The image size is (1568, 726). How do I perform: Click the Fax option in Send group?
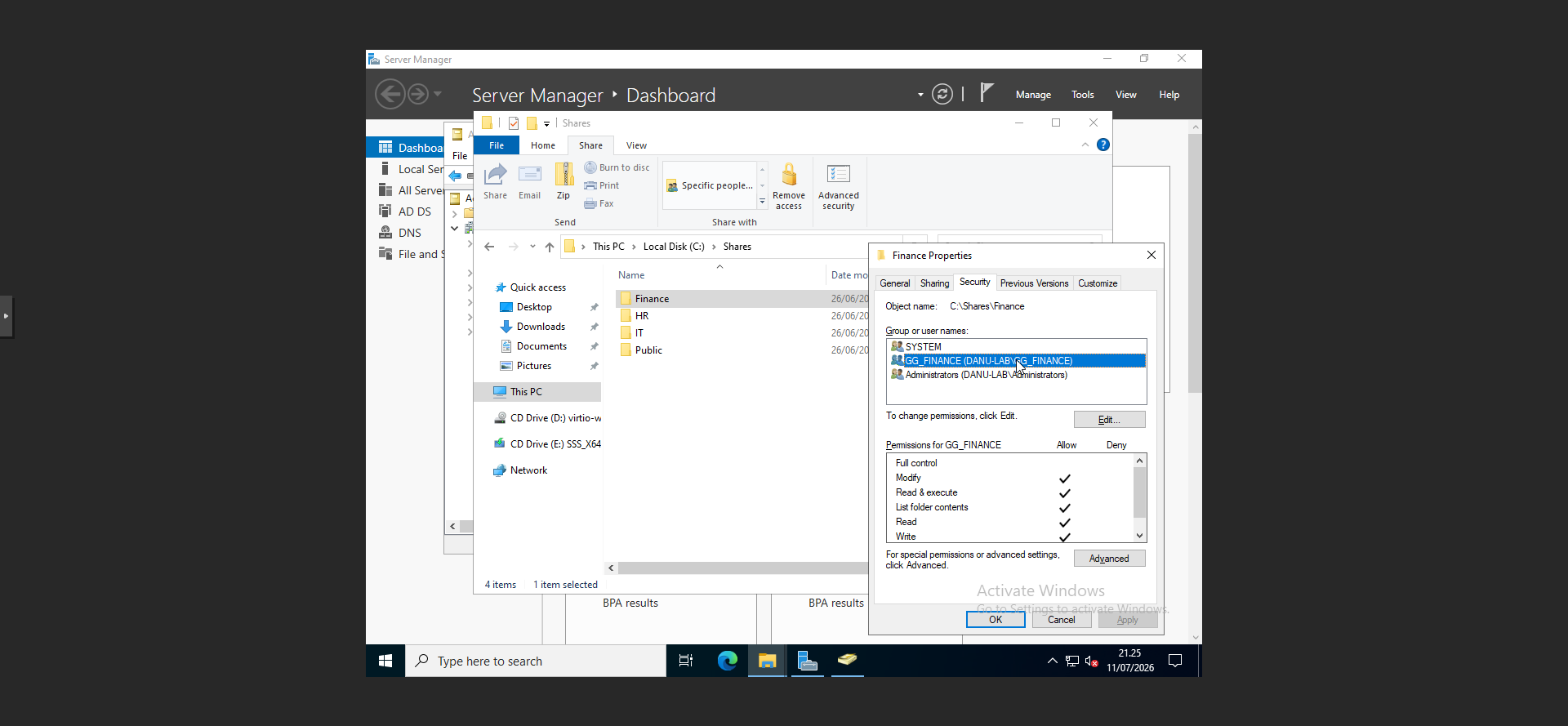599,203
